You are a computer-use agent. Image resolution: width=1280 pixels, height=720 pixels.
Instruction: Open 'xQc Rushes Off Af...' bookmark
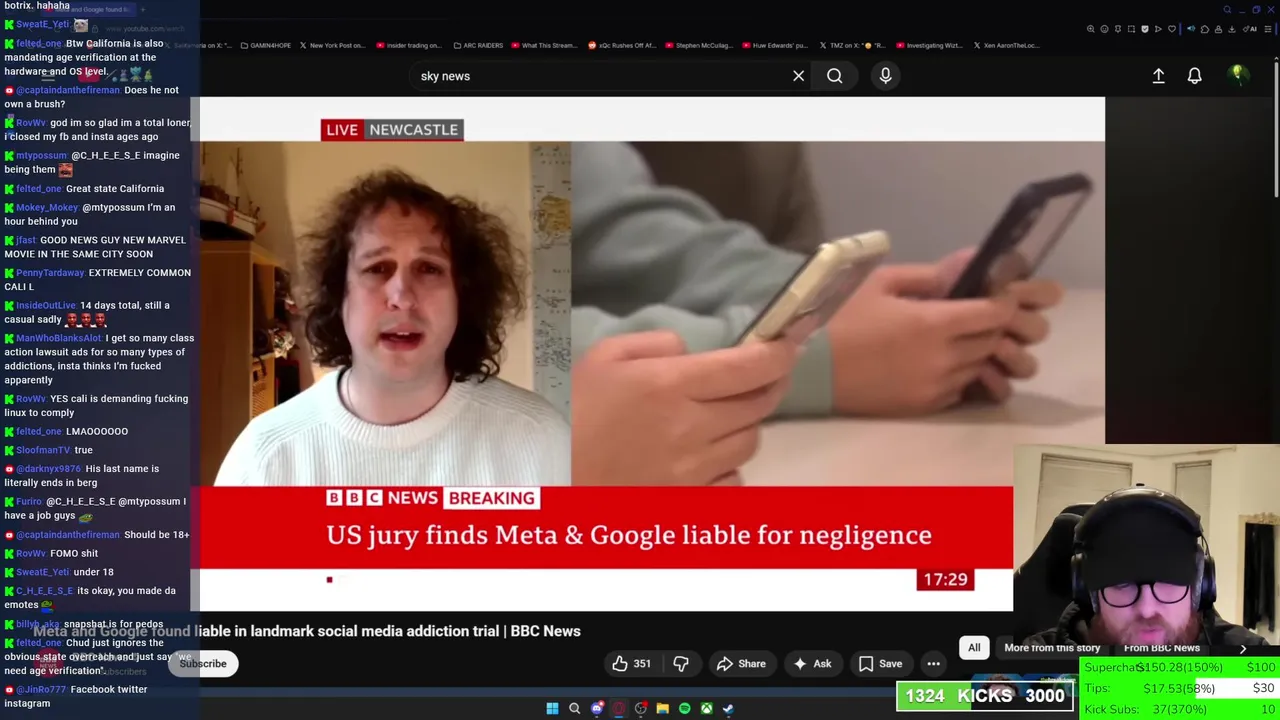coord(622,45)
